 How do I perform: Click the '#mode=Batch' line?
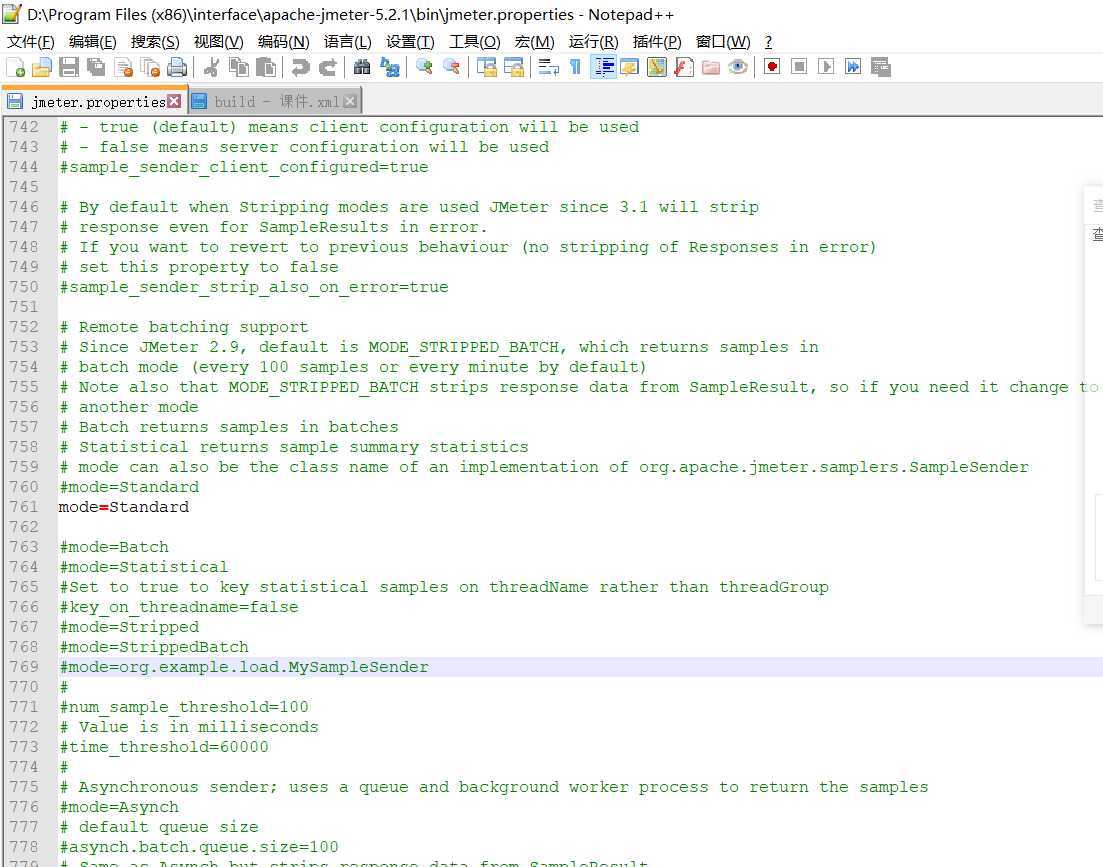click(x=114, y=547)
